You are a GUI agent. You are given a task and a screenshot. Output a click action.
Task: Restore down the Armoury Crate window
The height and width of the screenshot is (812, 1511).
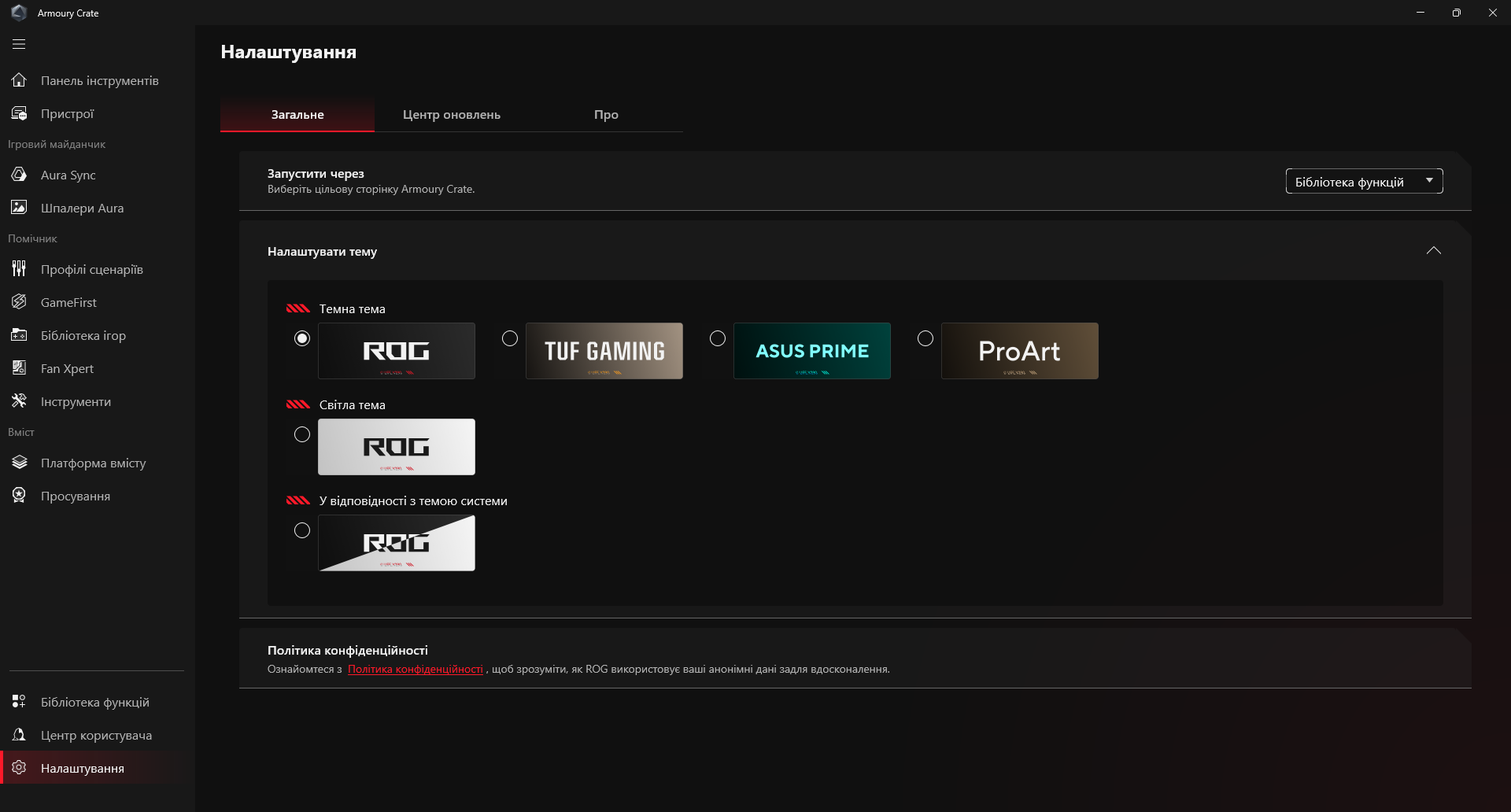[x=1457, y=13]
